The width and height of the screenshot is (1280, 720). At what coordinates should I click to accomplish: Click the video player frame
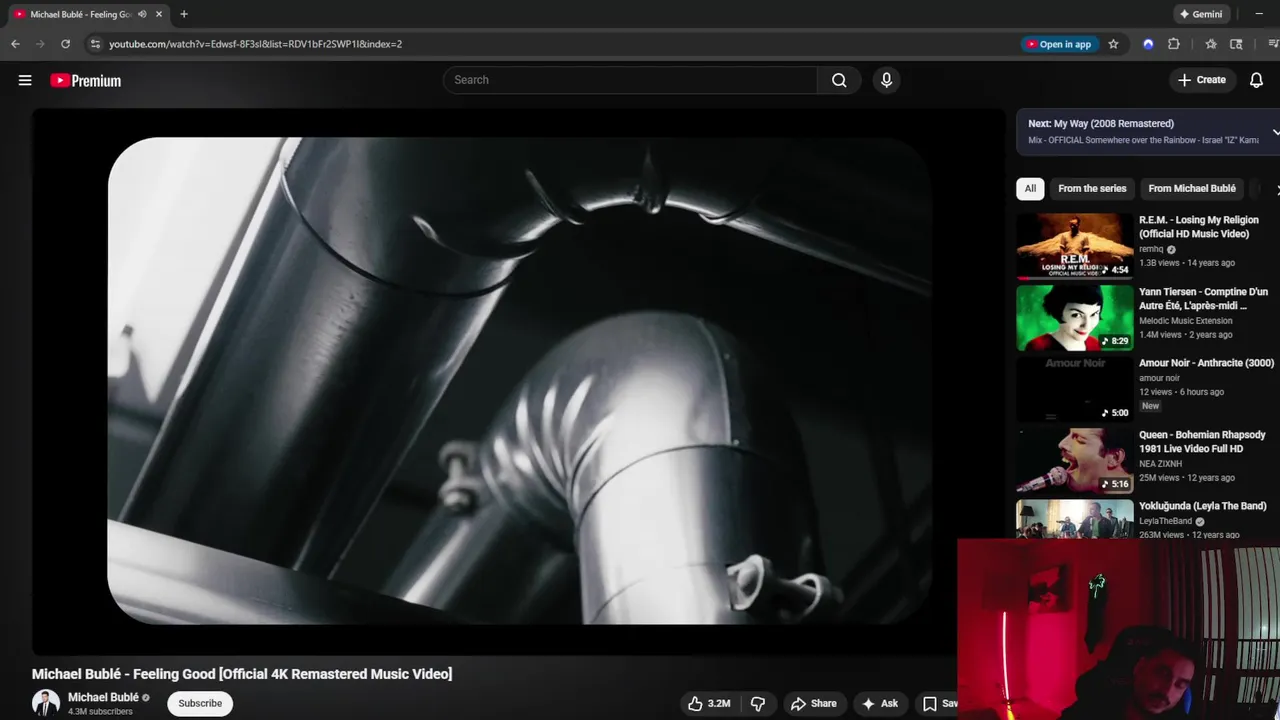point(519,381)
